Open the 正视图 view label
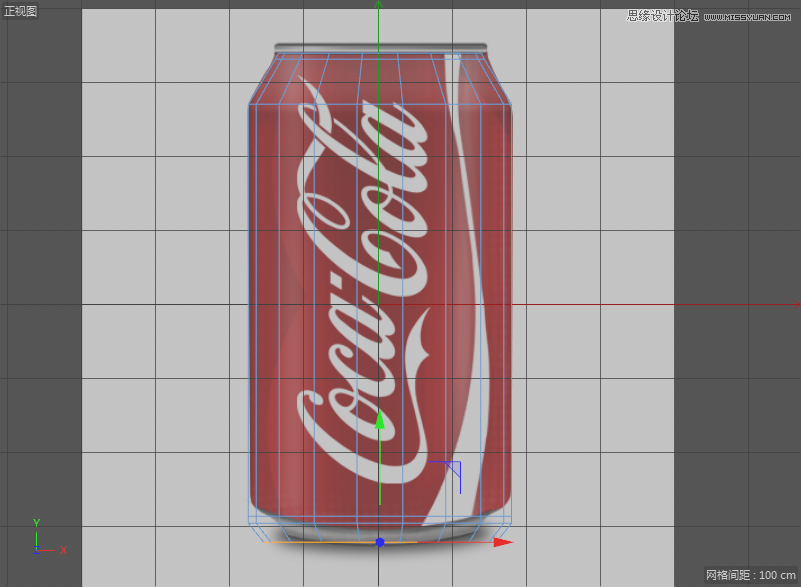This screenshot has height=587, width=801. [x=21, y=11]
